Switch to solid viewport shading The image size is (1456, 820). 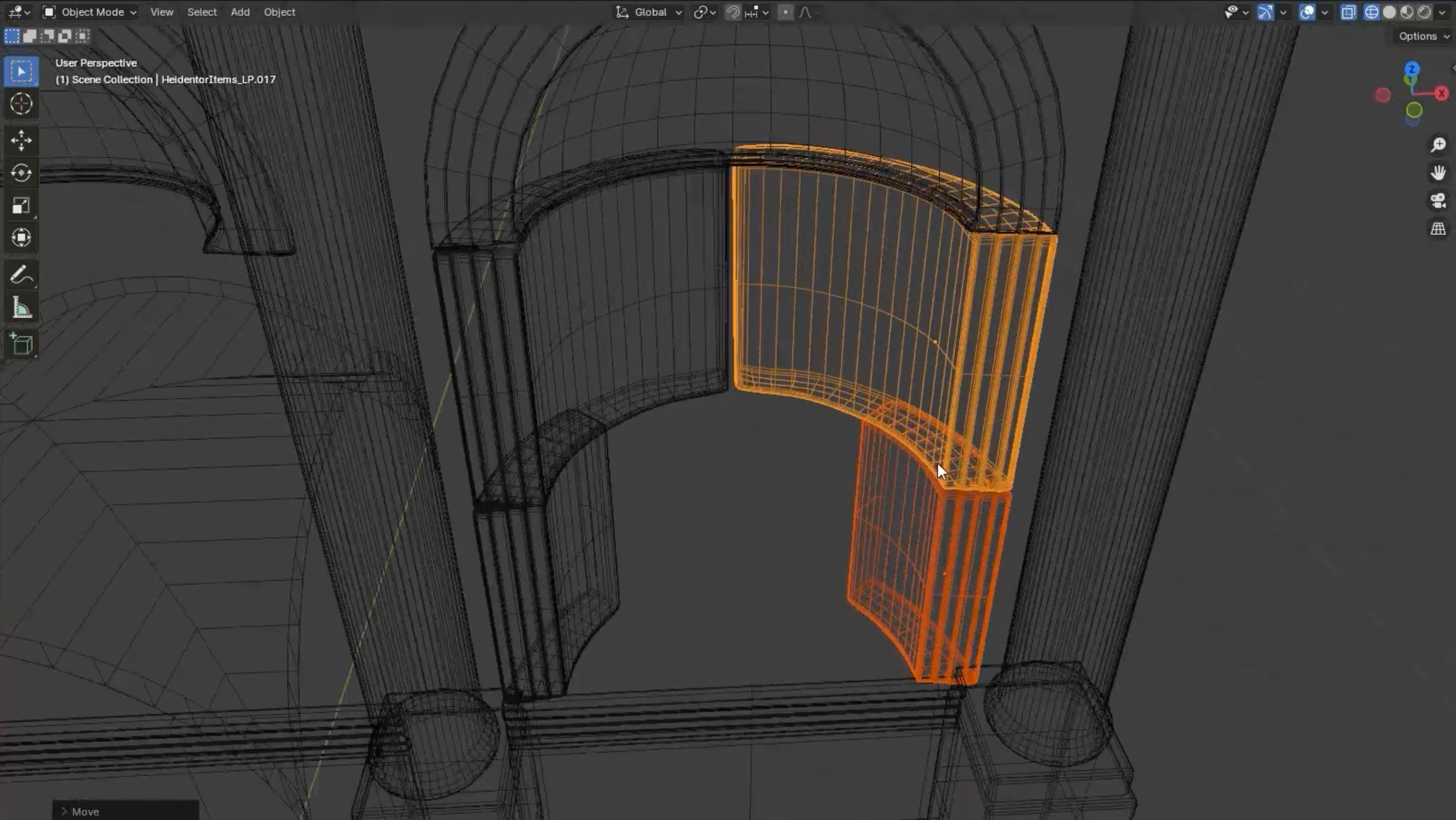1389,12
